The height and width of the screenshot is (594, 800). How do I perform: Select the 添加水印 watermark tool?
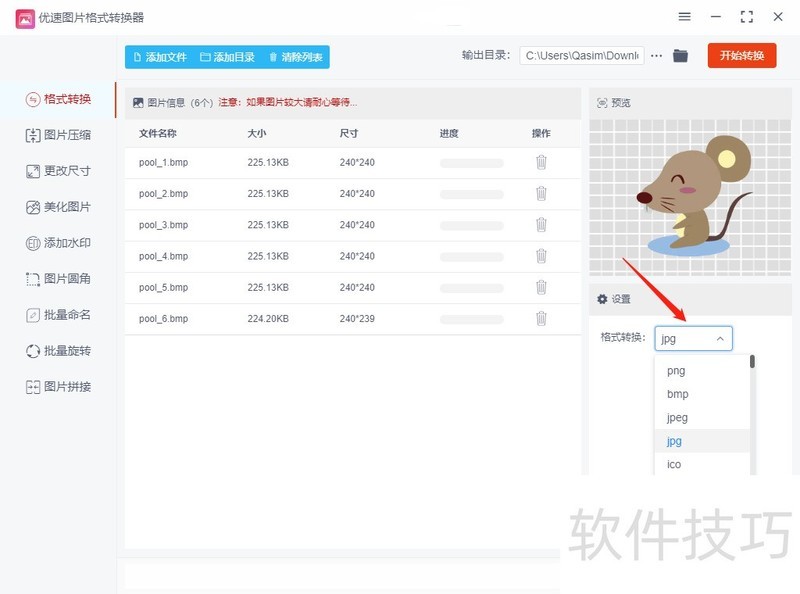(60, 243)
